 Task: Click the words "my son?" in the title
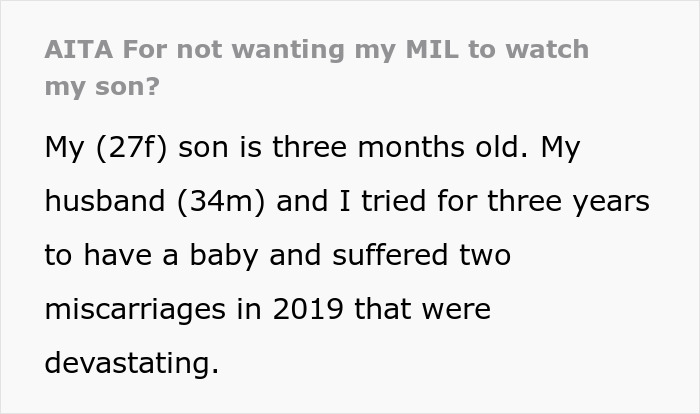(101, 87)
